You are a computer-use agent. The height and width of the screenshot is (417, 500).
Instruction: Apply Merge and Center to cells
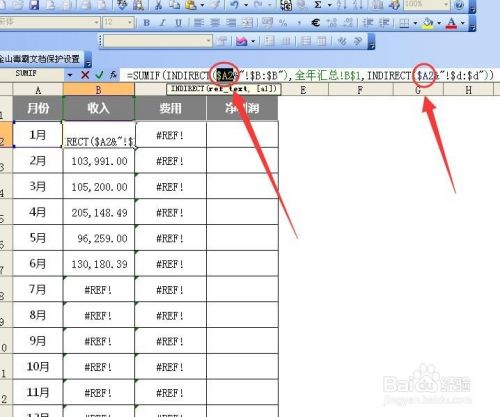pos(247,23)
